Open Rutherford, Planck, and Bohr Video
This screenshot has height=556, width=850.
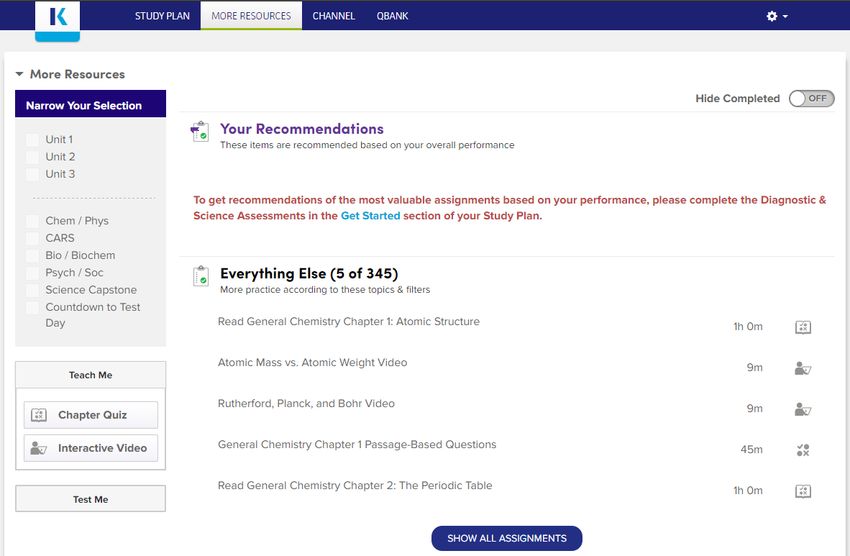[x=306, y=404]
